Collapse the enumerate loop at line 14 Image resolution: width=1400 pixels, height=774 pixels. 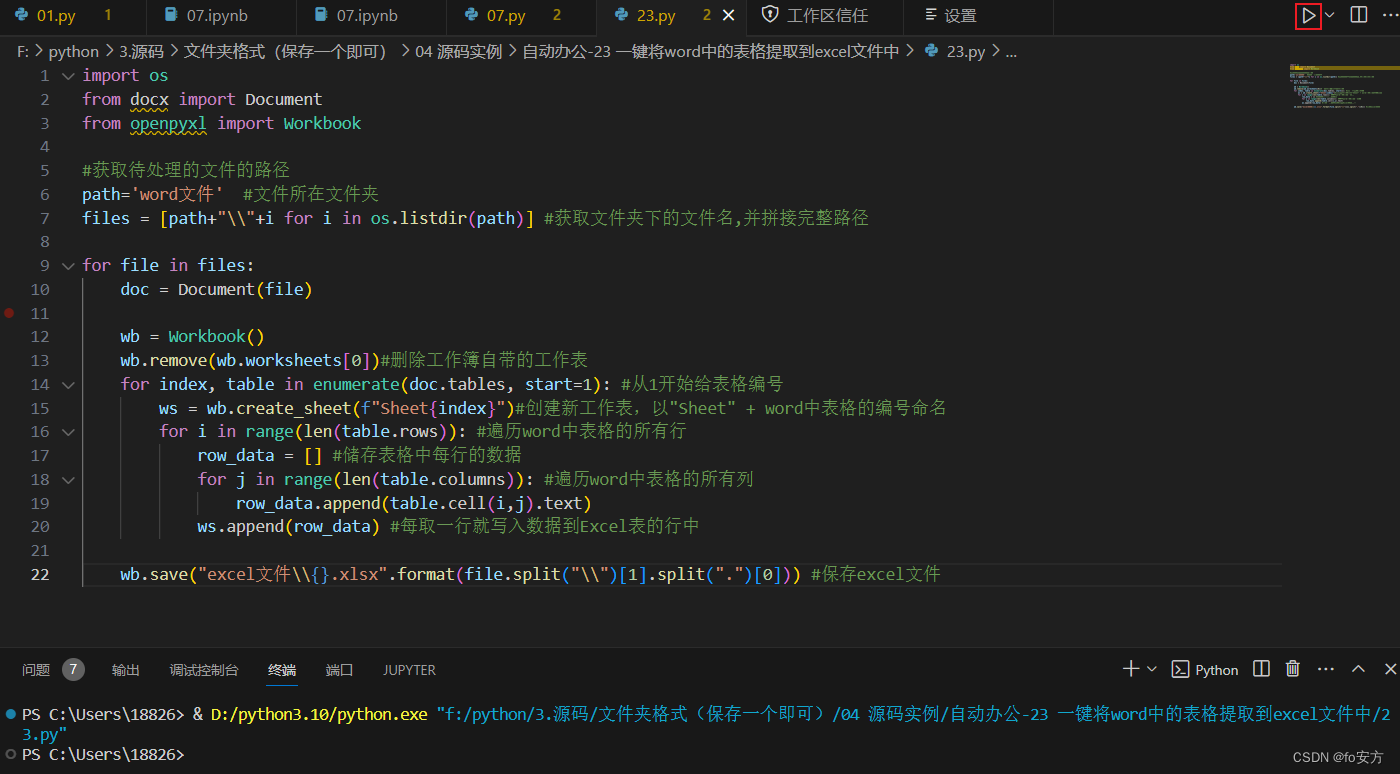(68, 385)
